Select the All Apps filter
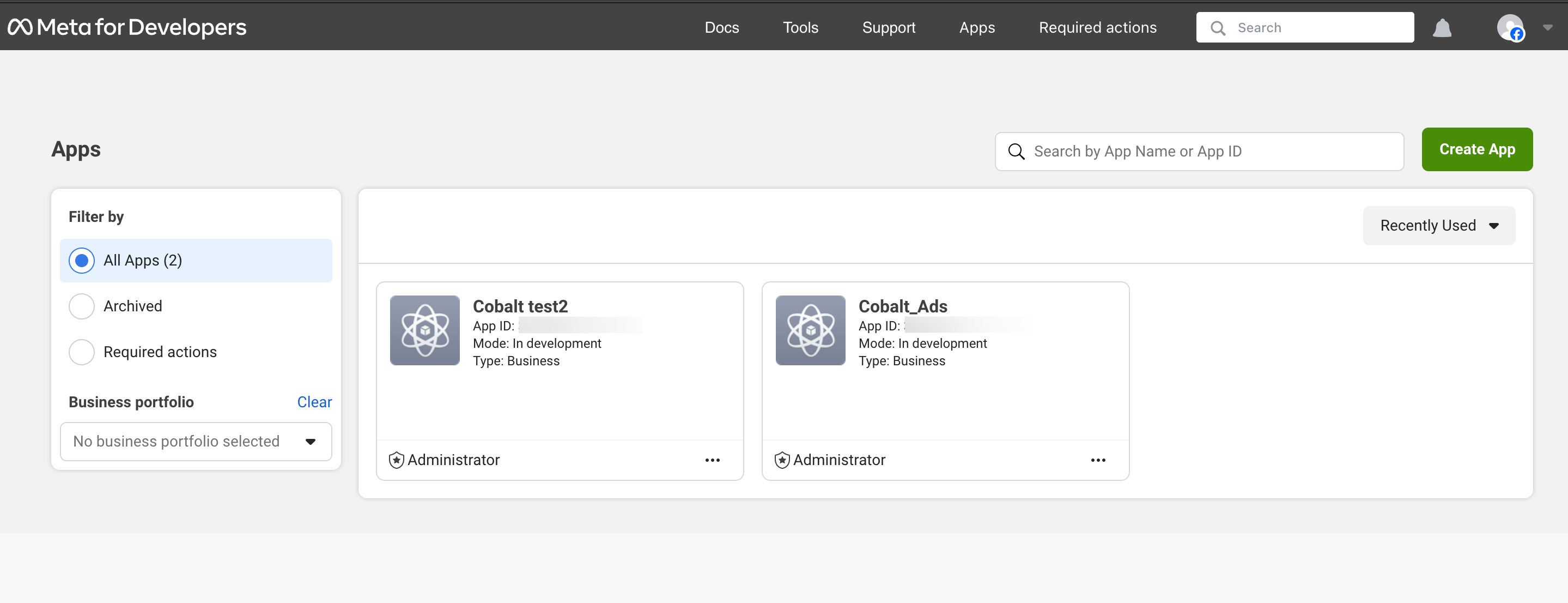 (x=81, y=260)
